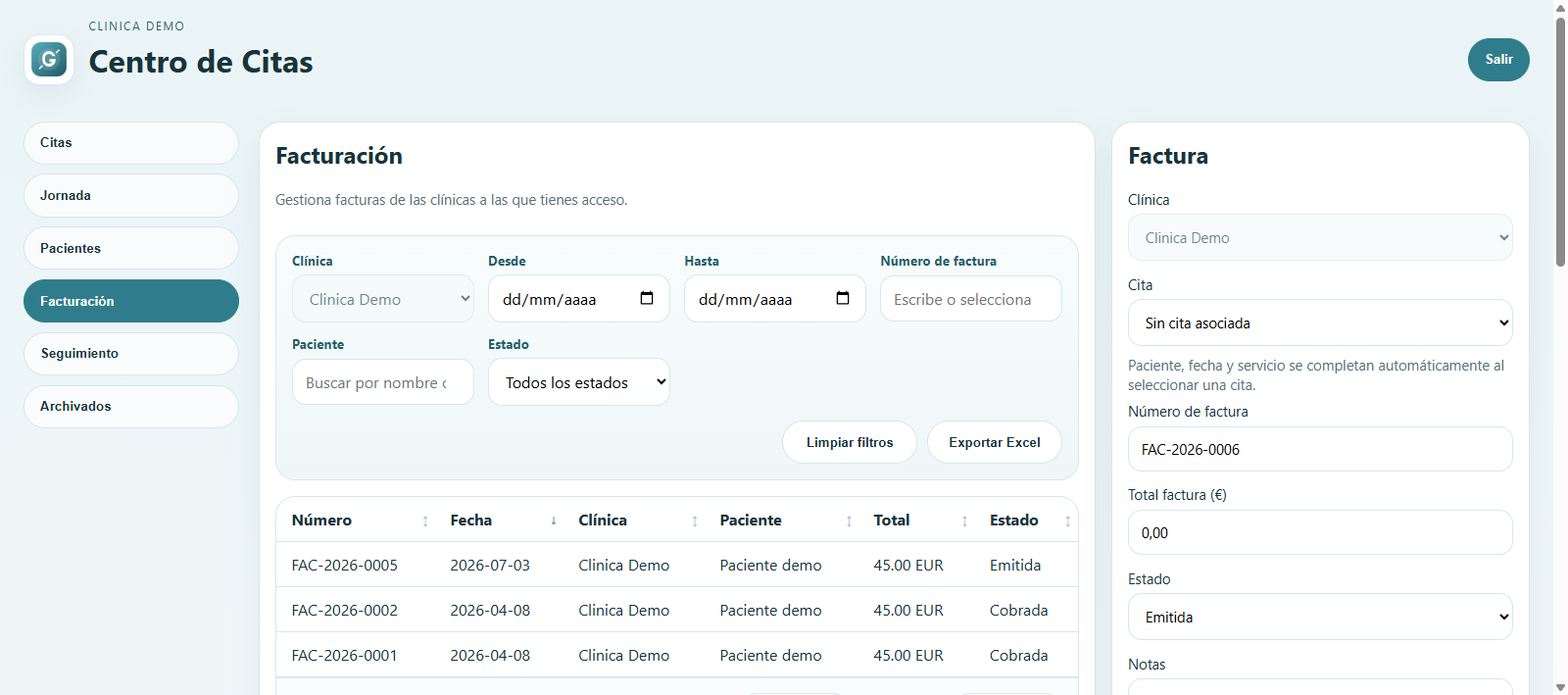Sort the table by Estado column arrows
1568x695 pixels.
(1067, 521)
